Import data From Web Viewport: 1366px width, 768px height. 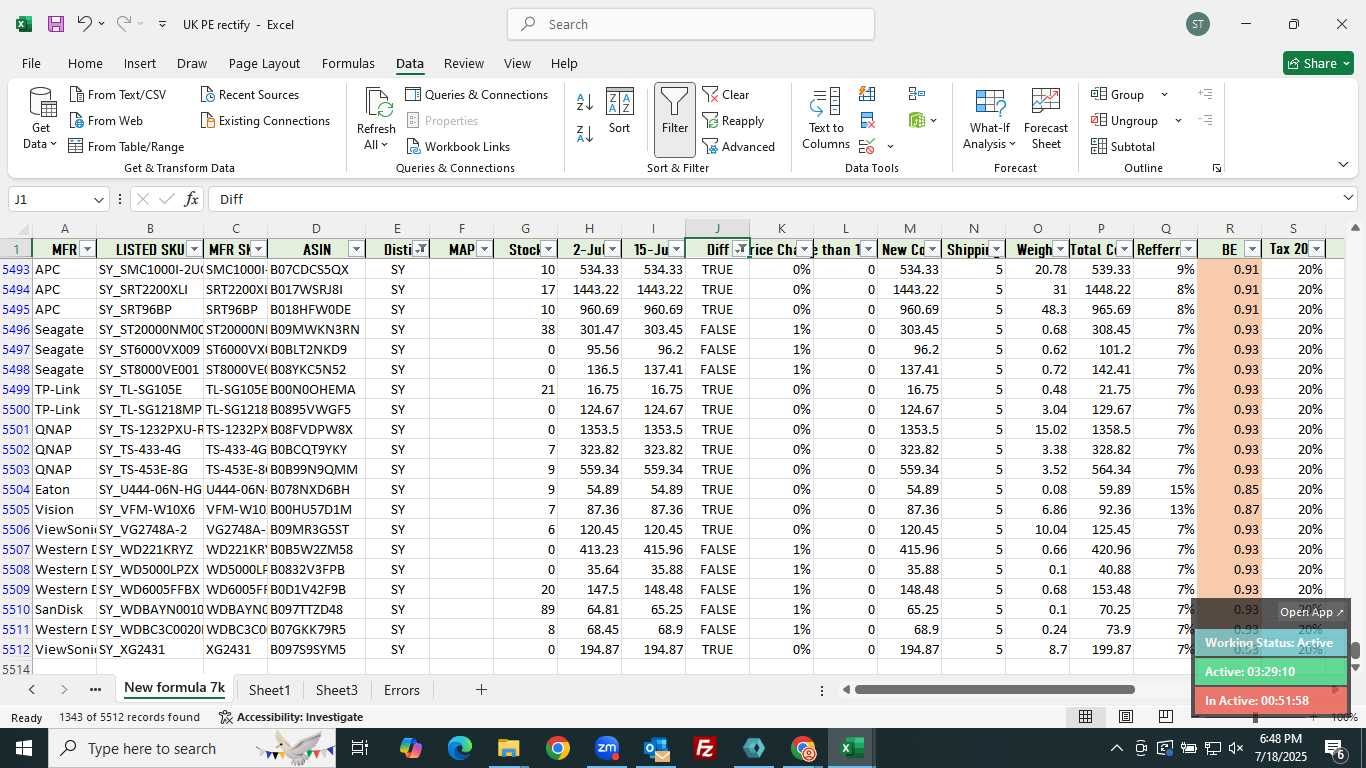(x=105, y=121)
